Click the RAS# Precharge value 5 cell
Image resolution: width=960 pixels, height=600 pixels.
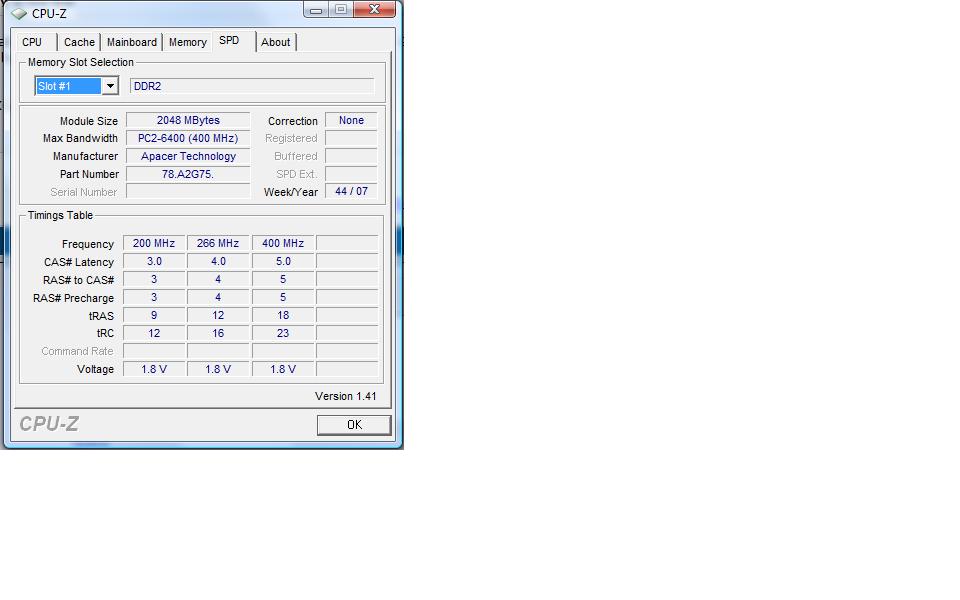(283, 297)
